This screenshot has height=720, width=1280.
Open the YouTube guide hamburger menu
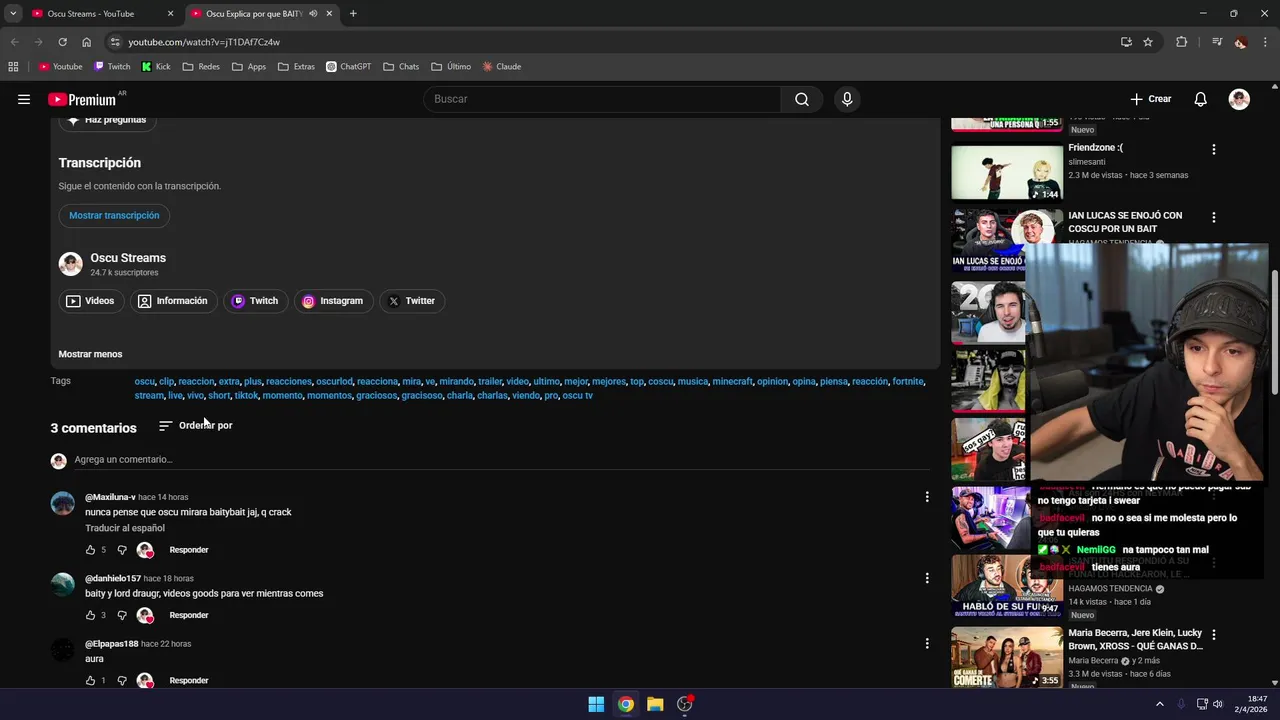point(24,99)
